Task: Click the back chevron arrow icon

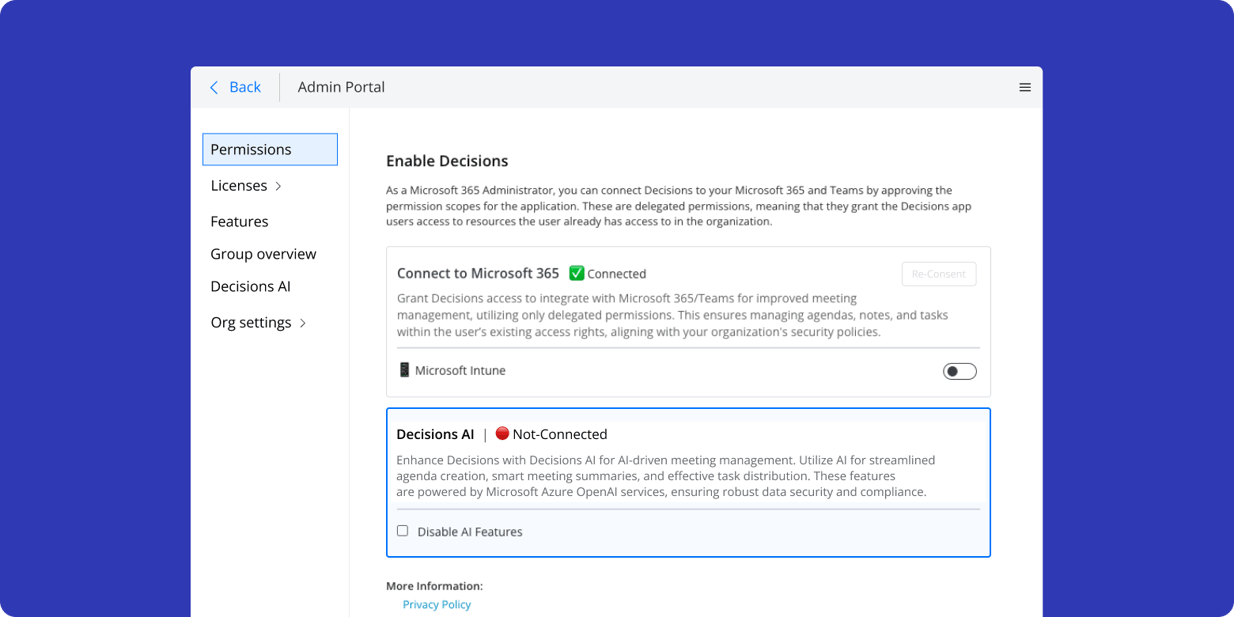Action: coord(212,87)
